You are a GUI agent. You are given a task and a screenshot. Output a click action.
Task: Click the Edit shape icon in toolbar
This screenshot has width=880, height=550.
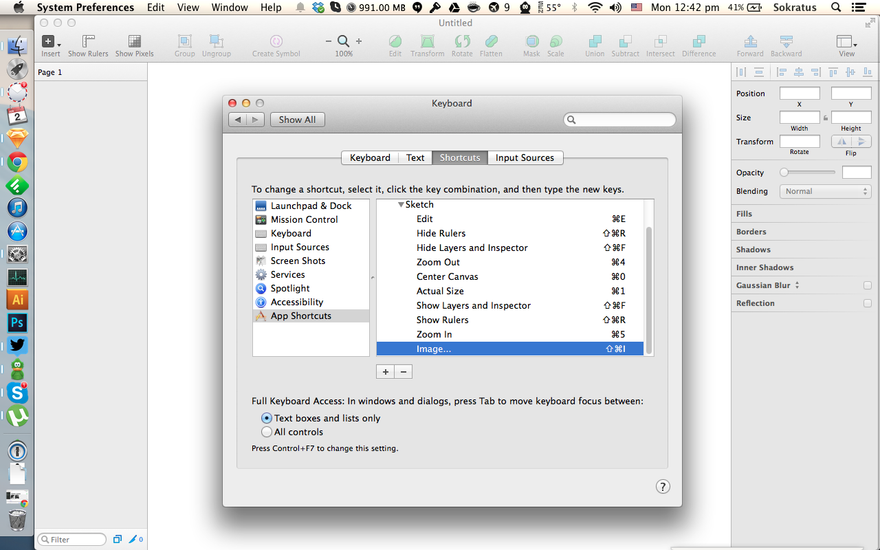click(395, 45)
